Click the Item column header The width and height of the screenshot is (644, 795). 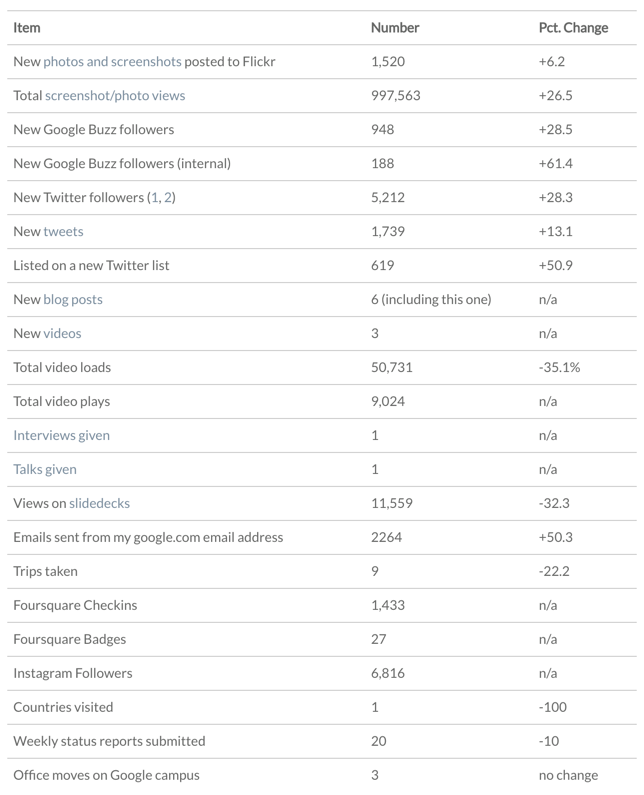point(27,28)
